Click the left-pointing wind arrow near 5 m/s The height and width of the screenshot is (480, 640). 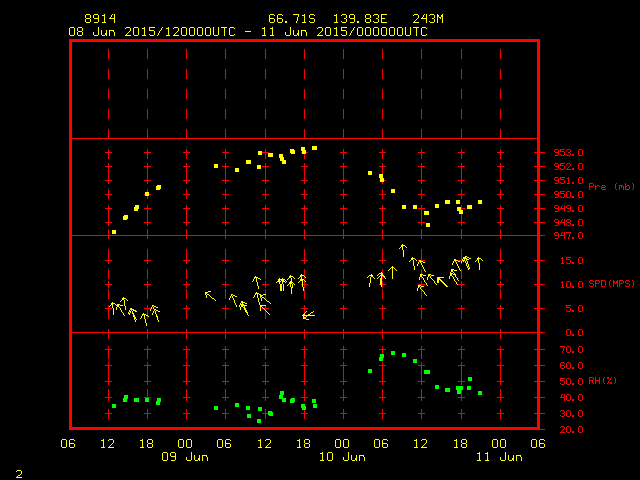click(x=309, y=315)
